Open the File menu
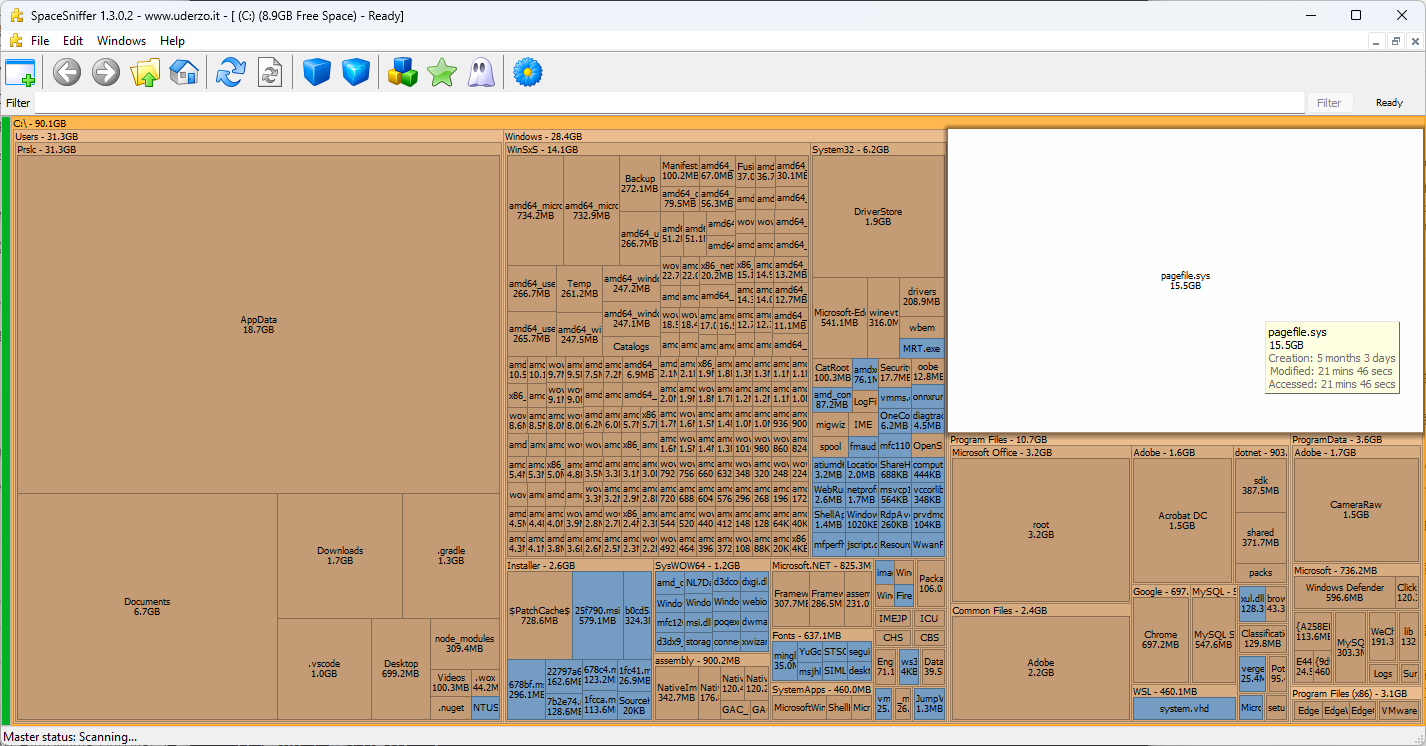 40,41
